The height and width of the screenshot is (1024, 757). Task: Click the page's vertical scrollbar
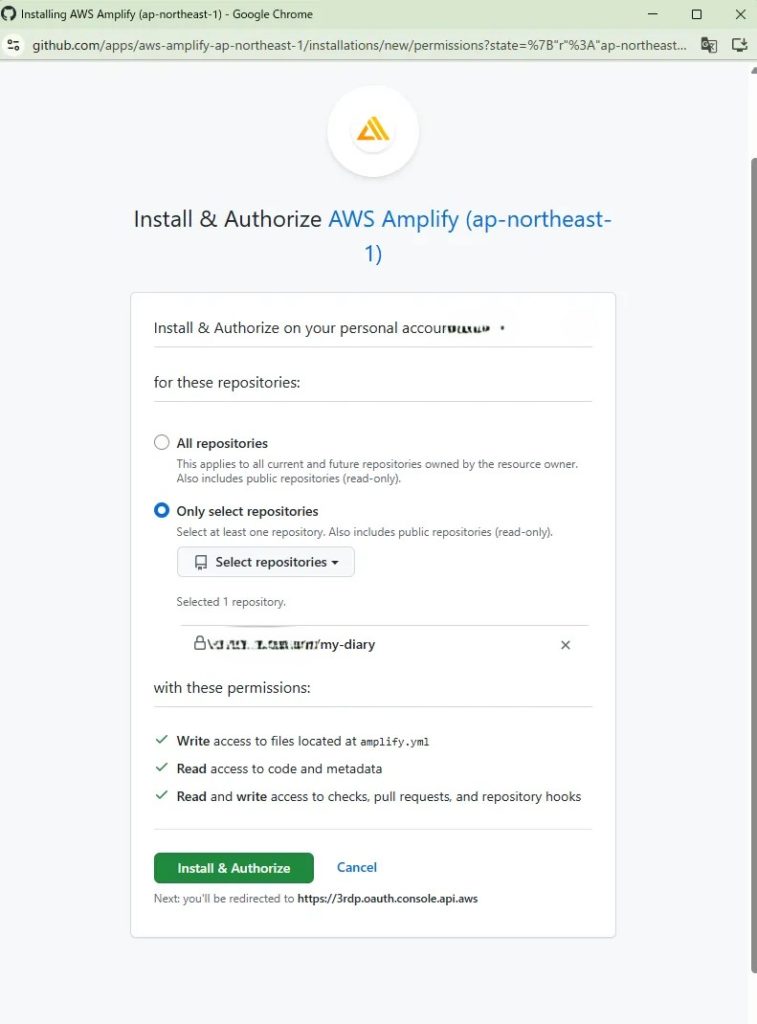click(x=753, y=500)
